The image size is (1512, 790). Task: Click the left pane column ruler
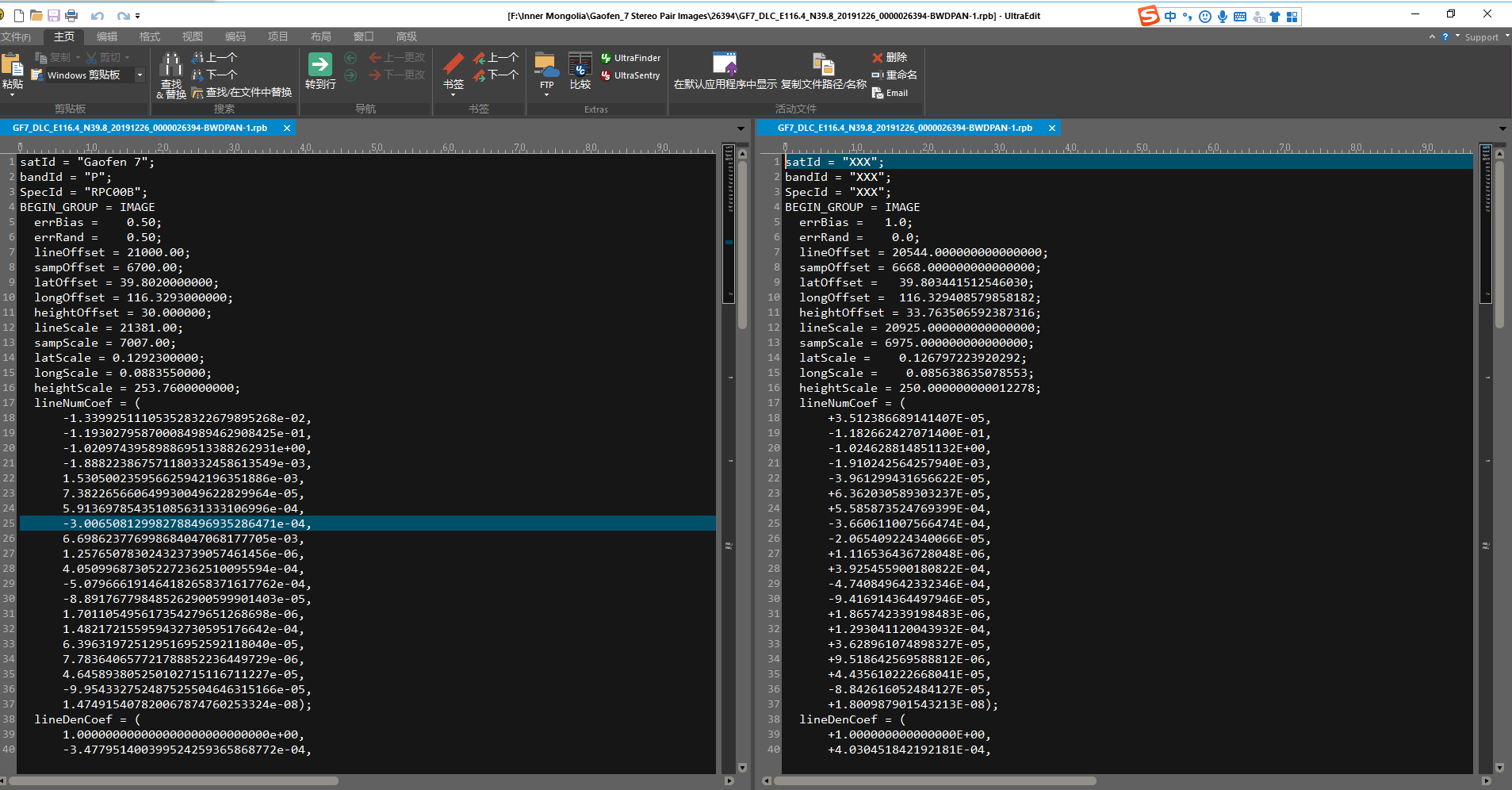[367, 148]
